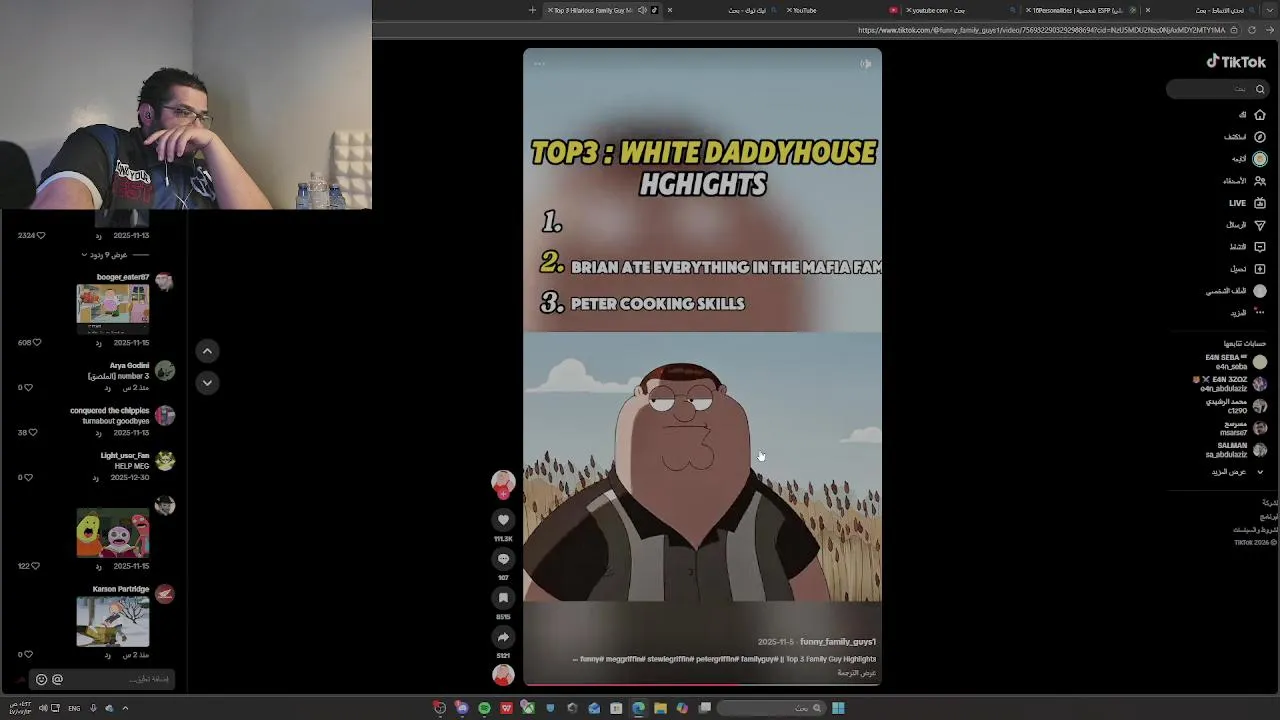Insert mention with @ icon in comment box
1280x720 pixels.
pyautogui.click(x=57, y=679)
